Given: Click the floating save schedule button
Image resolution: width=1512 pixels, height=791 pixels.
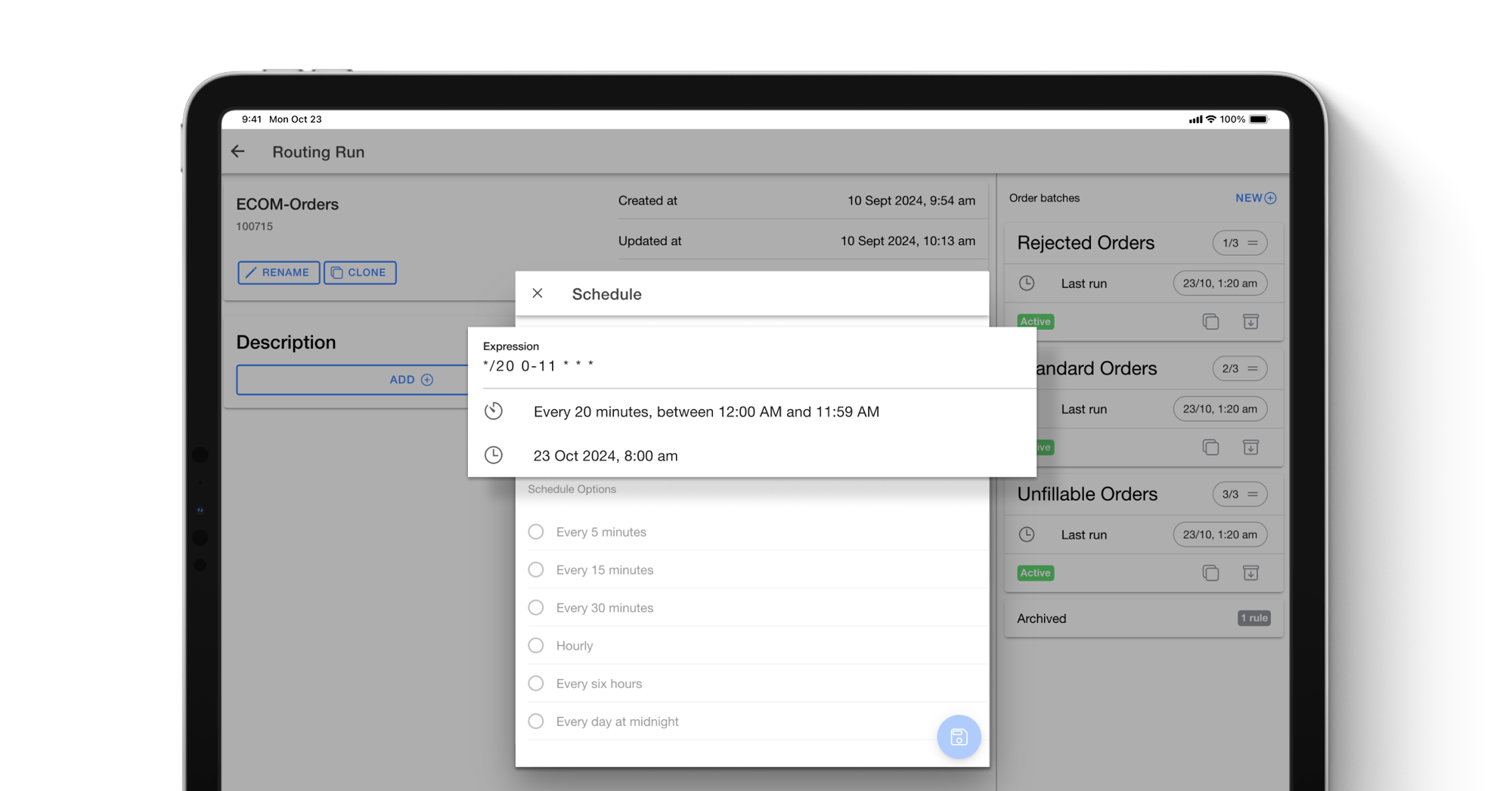Looking at the screenshot, I should click(x=958, y=737).
